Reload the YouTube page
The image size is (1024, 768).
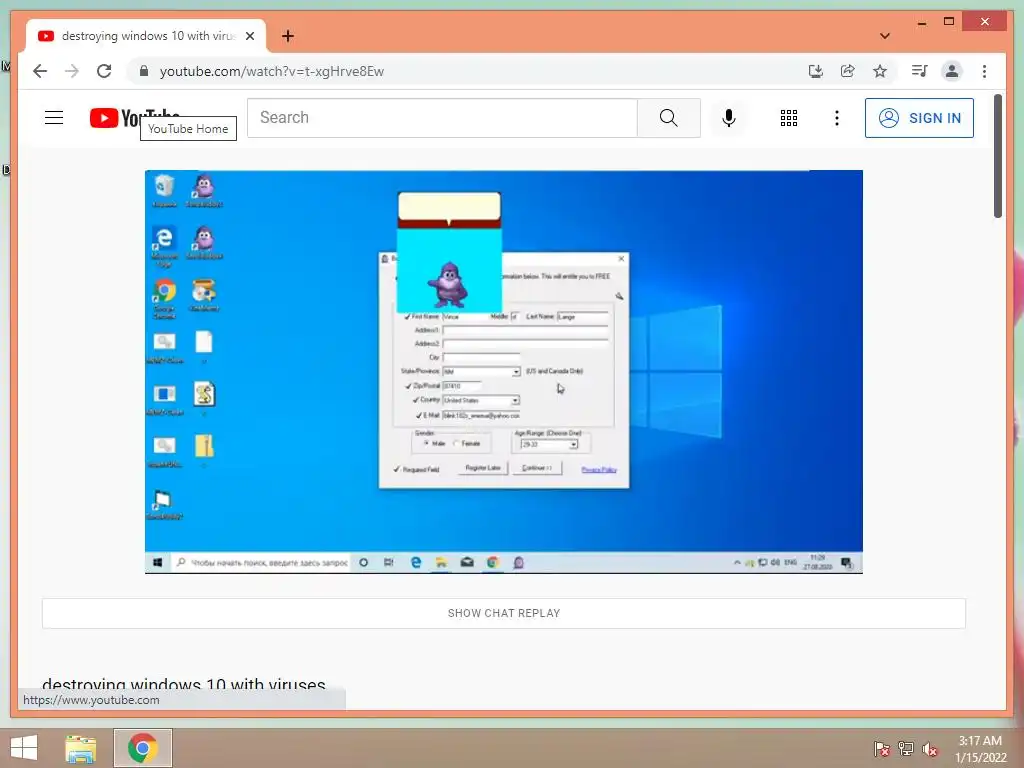[x=104, y=71]
